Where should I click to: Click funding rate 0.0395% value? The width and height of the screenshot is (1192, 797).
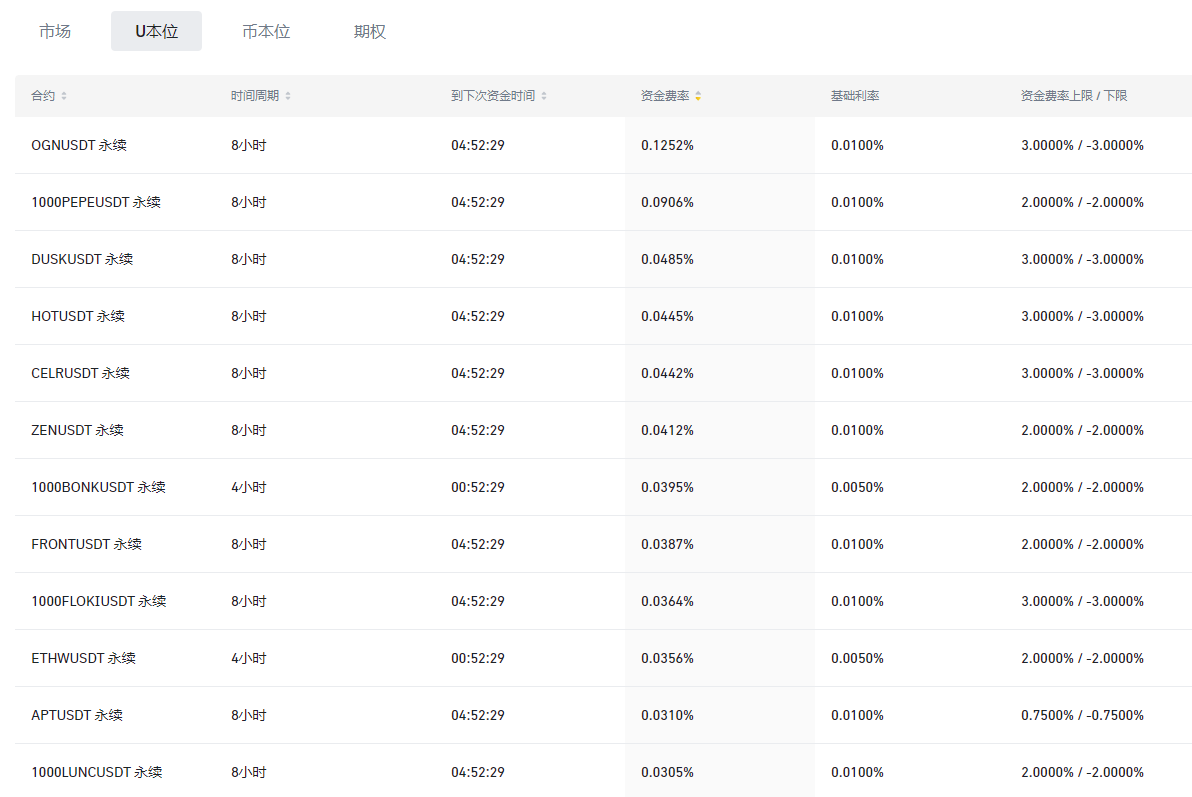pyautogui.click(x=667, y=487)
